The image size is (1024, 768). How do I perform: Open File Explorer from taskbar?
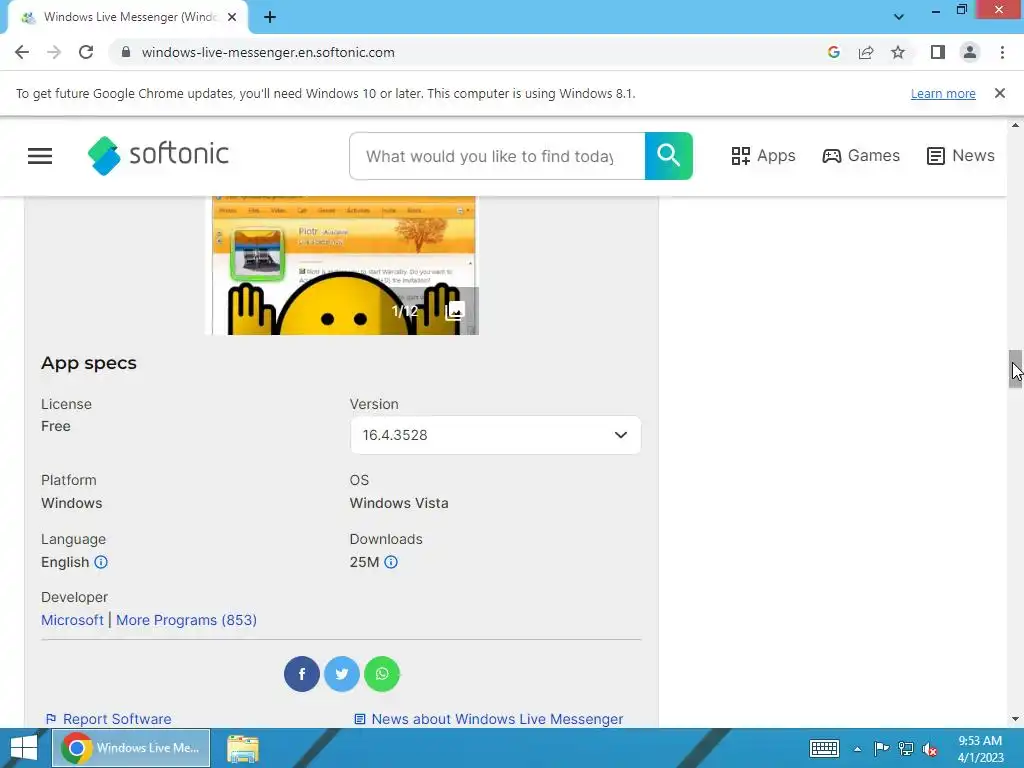(x=242, y=748)
